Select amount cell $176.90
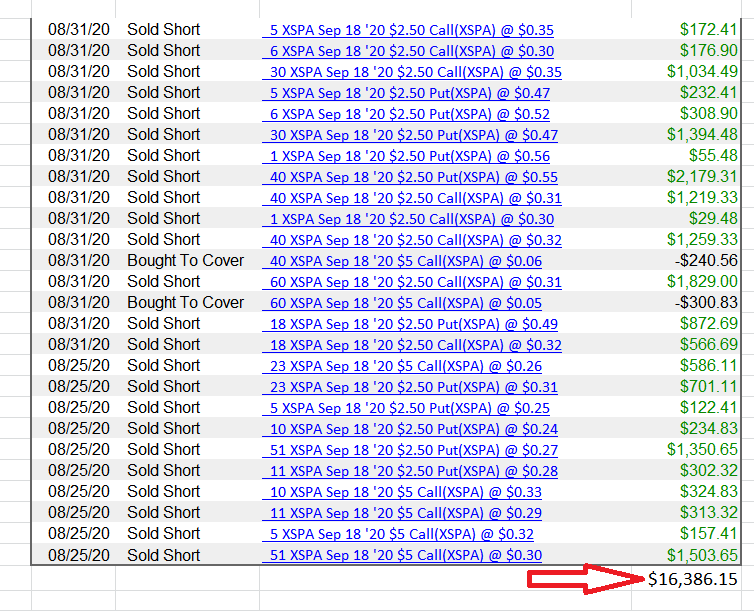The width and height of the screenshot is (754, 611). click(708, 50)
